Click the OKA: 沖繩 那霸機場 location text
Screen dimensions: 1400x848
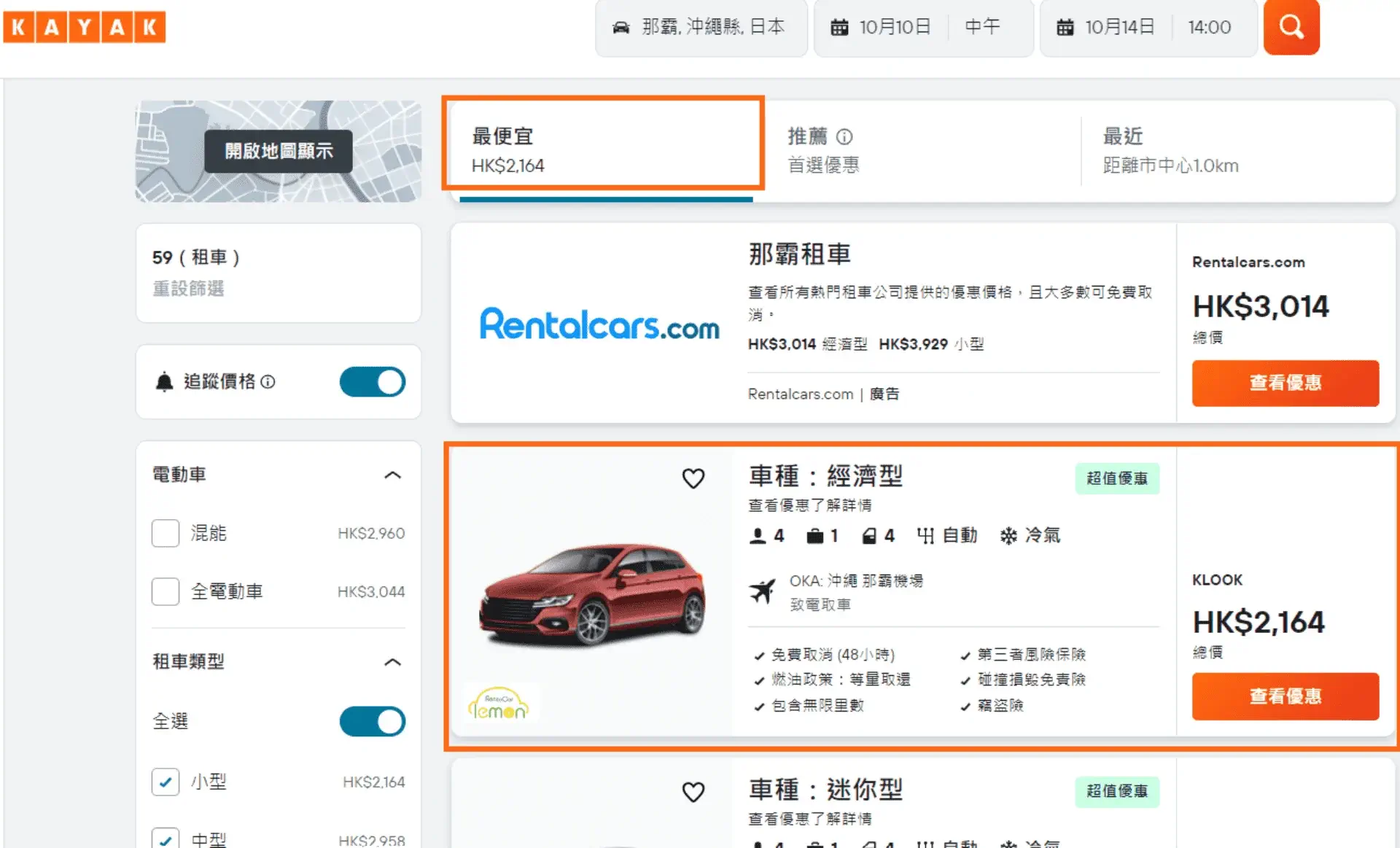pos(856,581)
